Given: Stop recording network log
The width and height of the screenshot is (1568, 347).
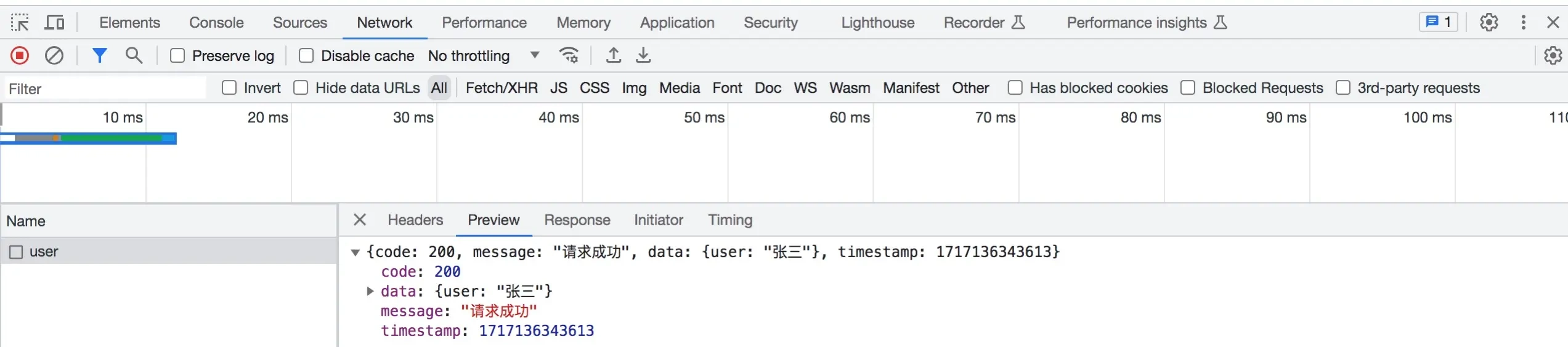Looking at the screenshot, I should click(x=20, y=56).
